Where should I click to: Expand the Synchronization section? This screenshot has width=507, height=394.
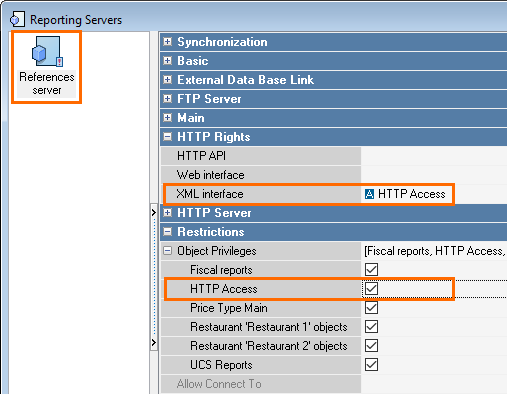tap(168, 42)
